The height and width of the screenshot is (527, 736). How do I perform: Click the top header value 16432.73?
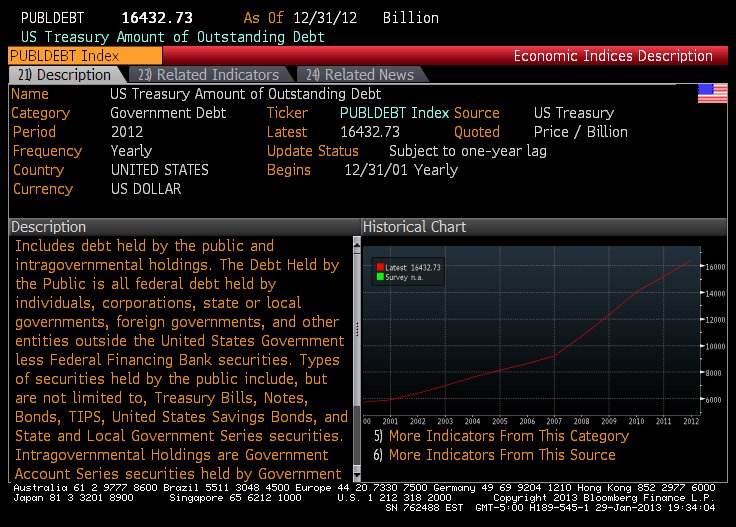coord(157,18)
